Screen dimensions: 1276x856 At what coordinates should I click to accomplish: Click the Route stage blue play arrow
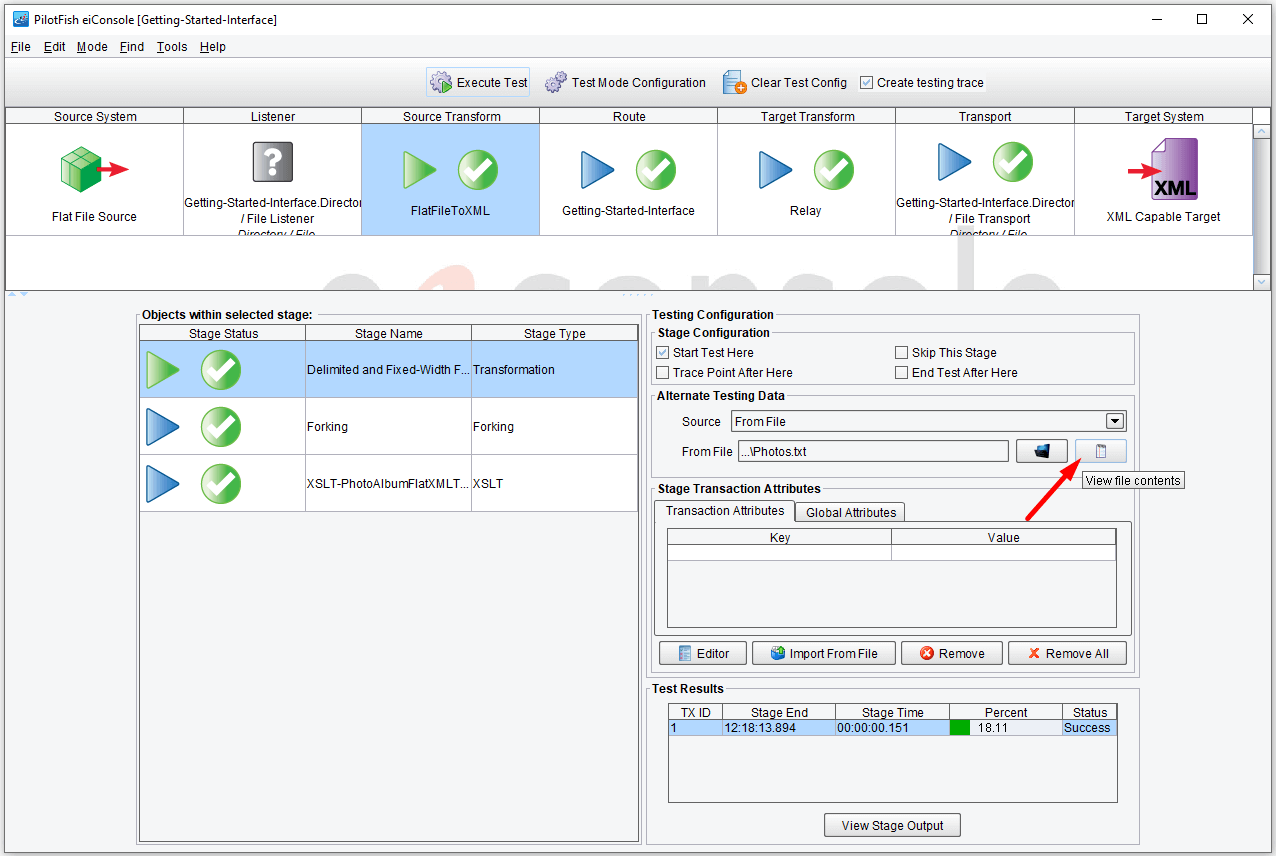tap(598, 170)
